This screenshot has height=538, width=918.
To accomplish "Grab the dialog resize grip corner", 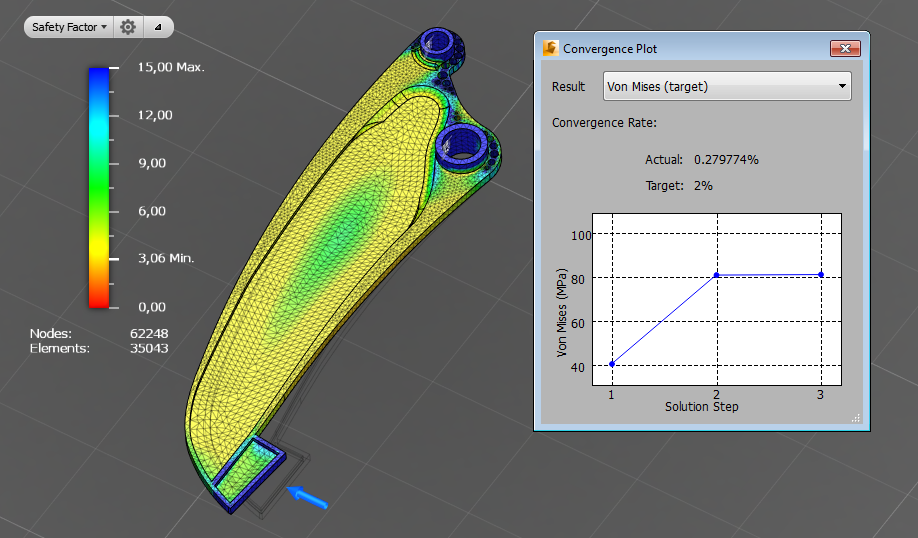I will pos(856,417).
